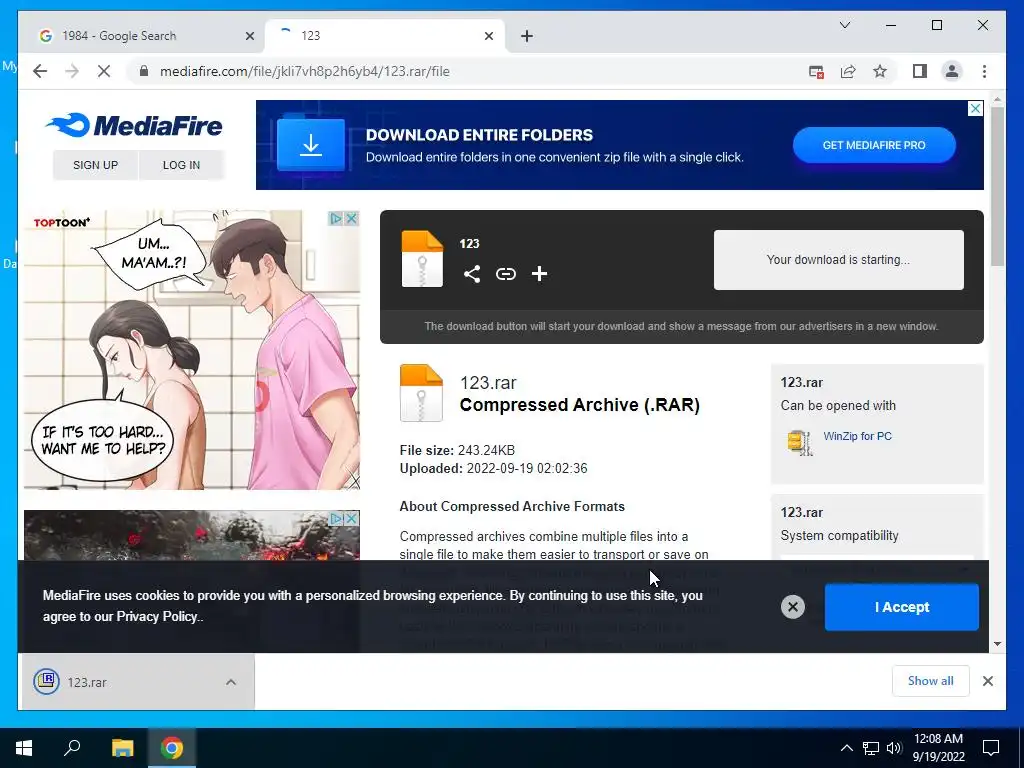Click the browser forward arrow
The width and height of the screenshot is (1024, 768).
(72, 71)
